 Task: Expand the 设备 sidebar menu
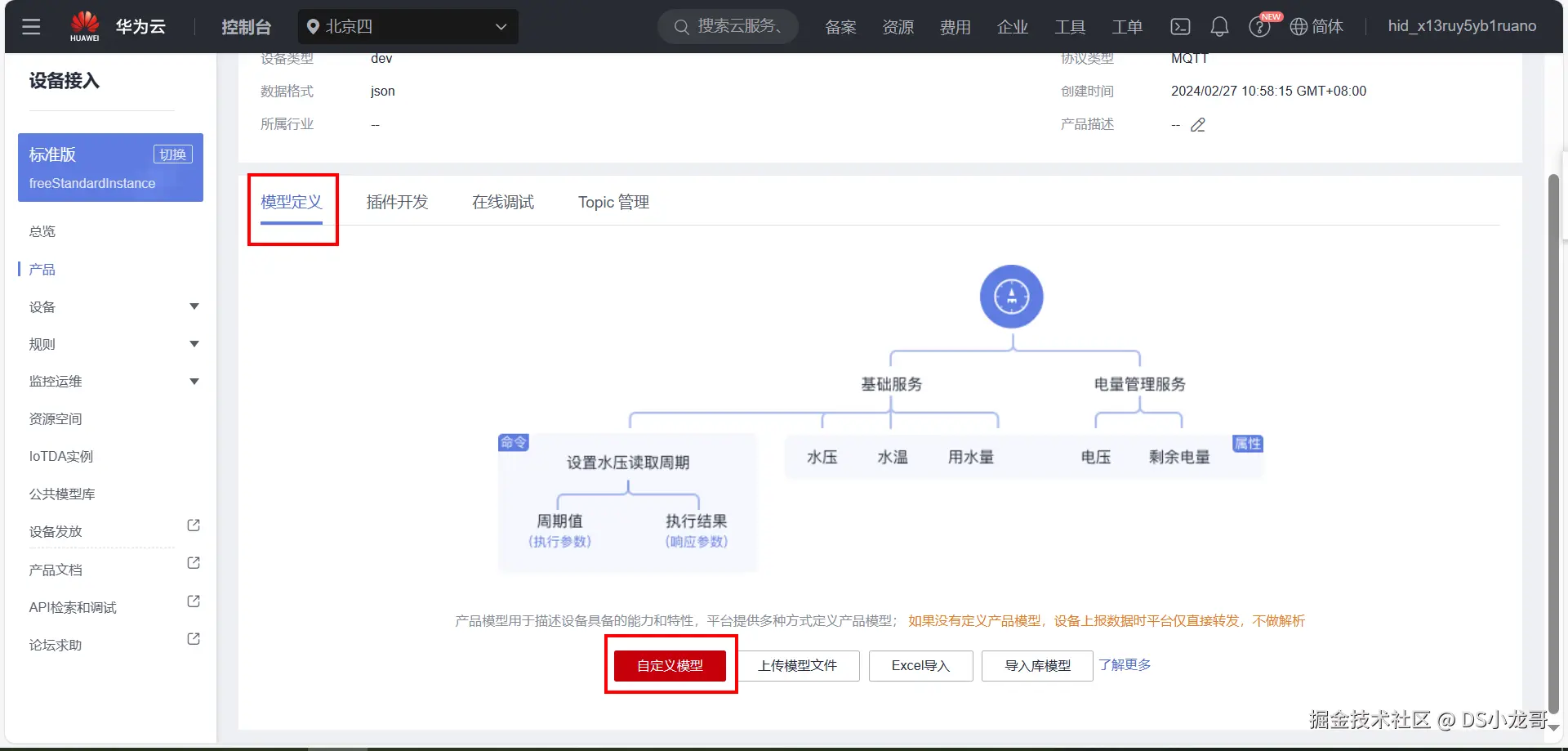coord(194,306)
